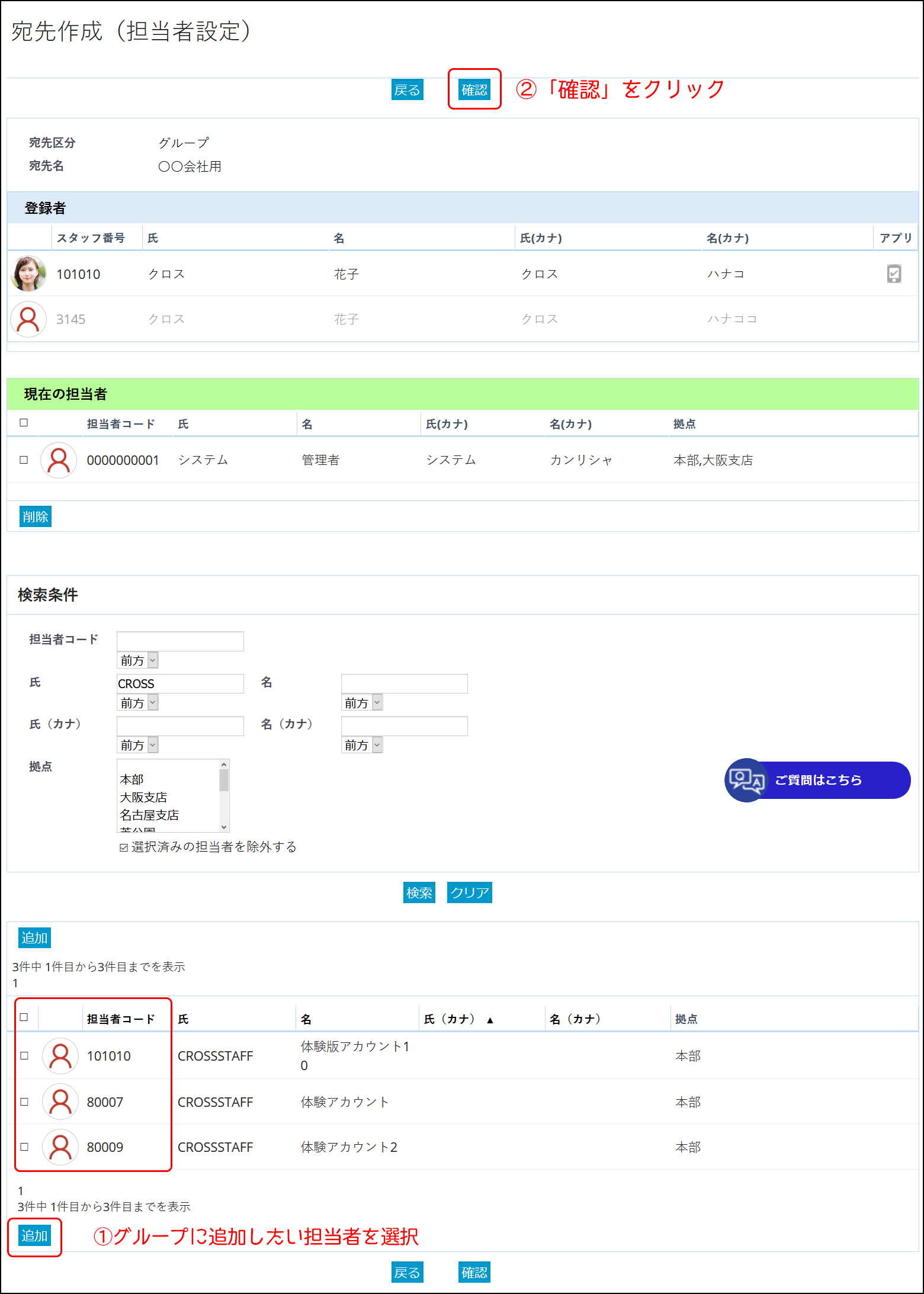Check the box for 担当者 80007
924x1294 pixels.
(24, 1102)
